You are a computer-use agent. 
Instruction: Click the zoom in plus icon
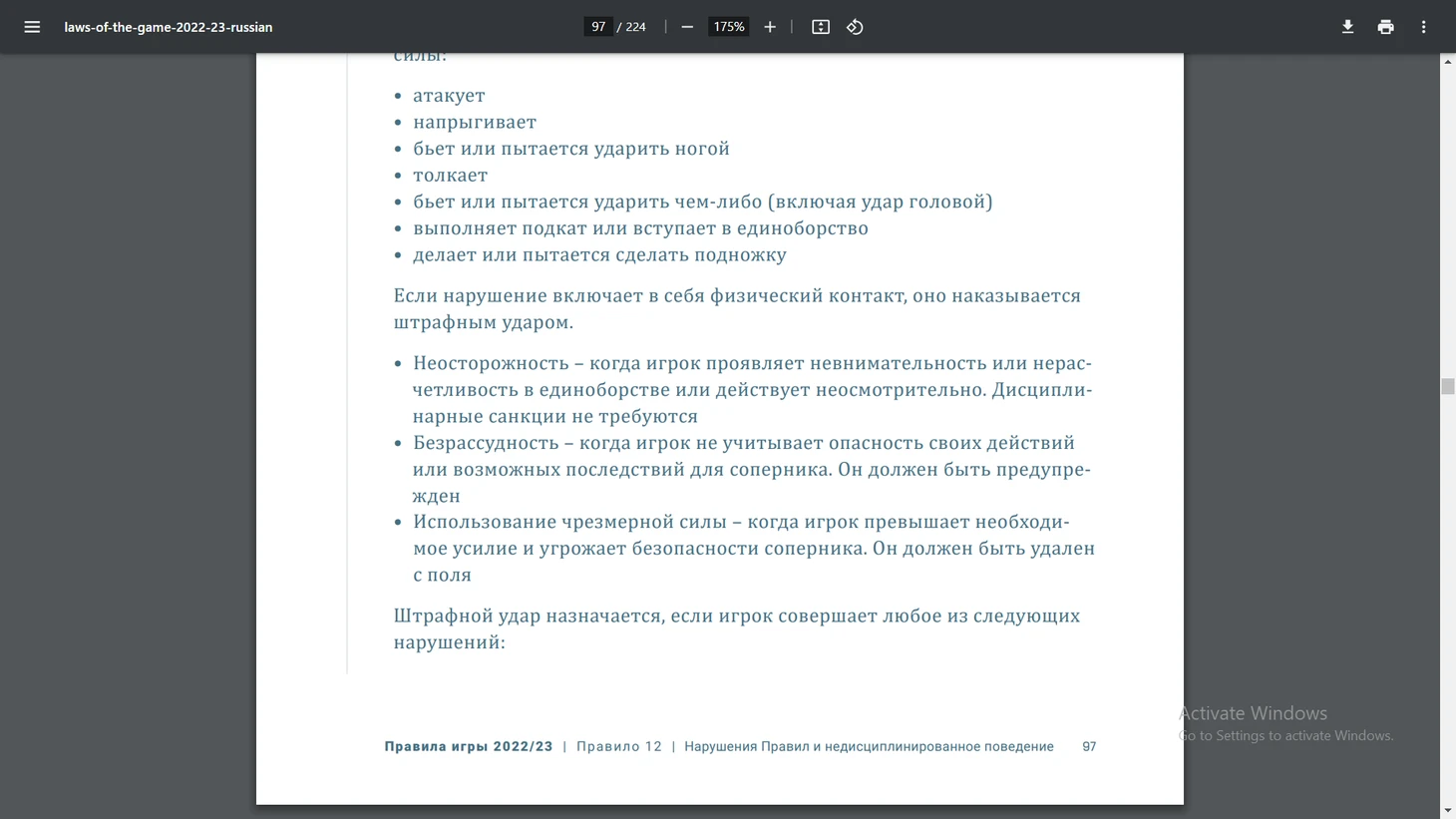click(x=770, y=27)
